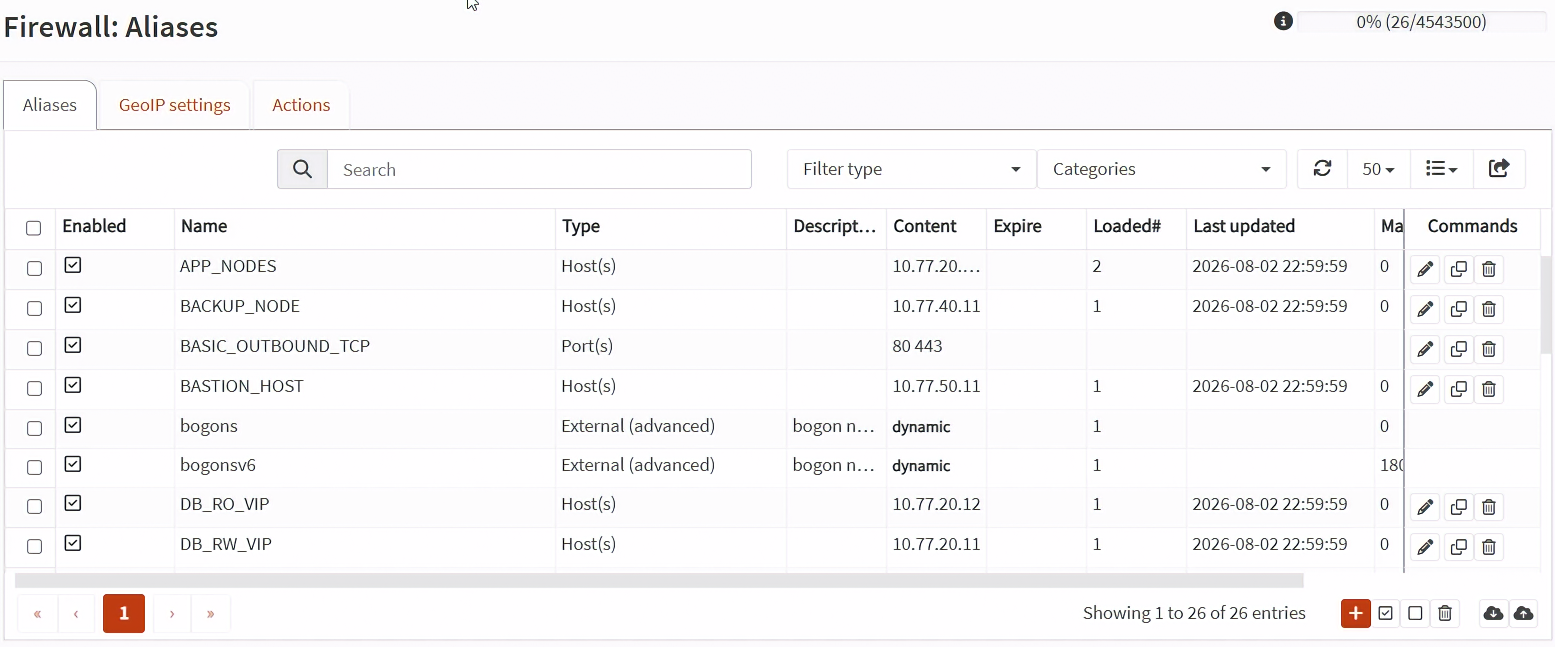
Task: Toggle enabled state of APP_NODES
Action: point(72,265)
